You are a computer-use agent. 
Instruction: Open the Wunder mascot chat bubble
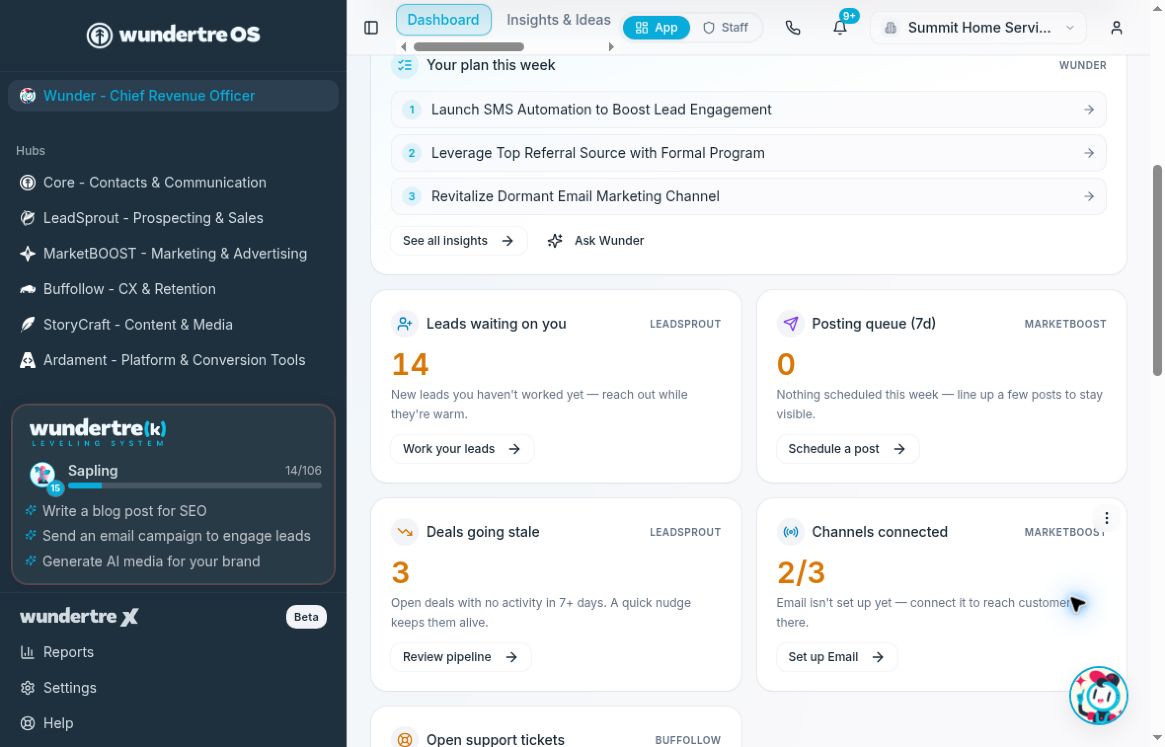coord(1098,695)
